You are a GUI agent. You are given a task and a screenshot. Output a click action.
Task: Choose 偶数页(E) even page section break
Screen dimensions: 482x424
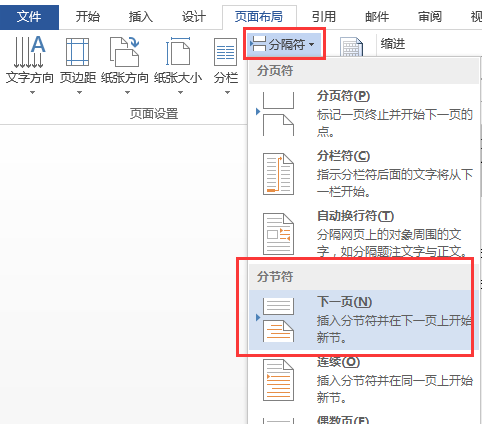coord(364,418)
